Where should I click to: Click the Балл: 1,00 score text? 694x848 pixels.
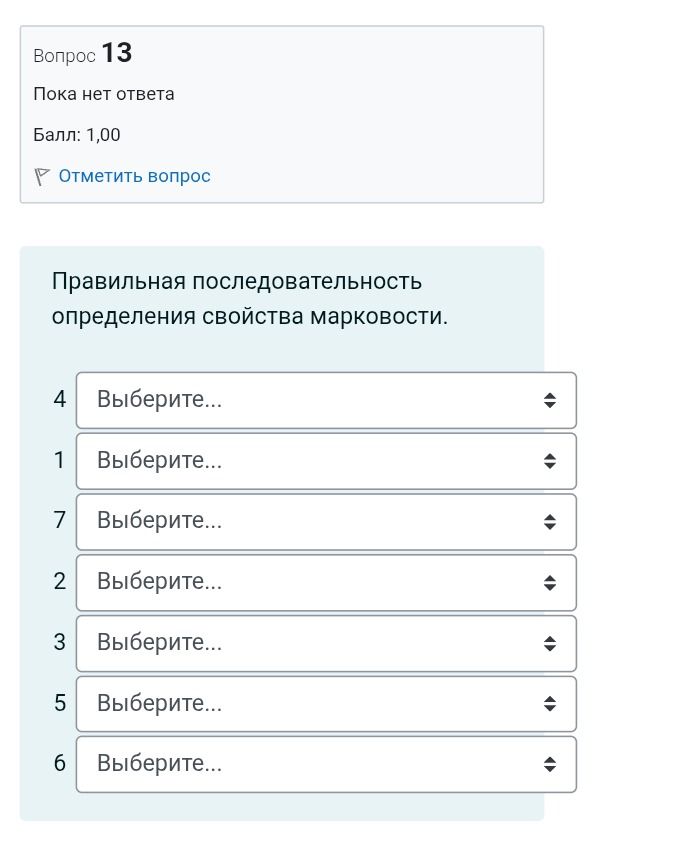point(77,135)
